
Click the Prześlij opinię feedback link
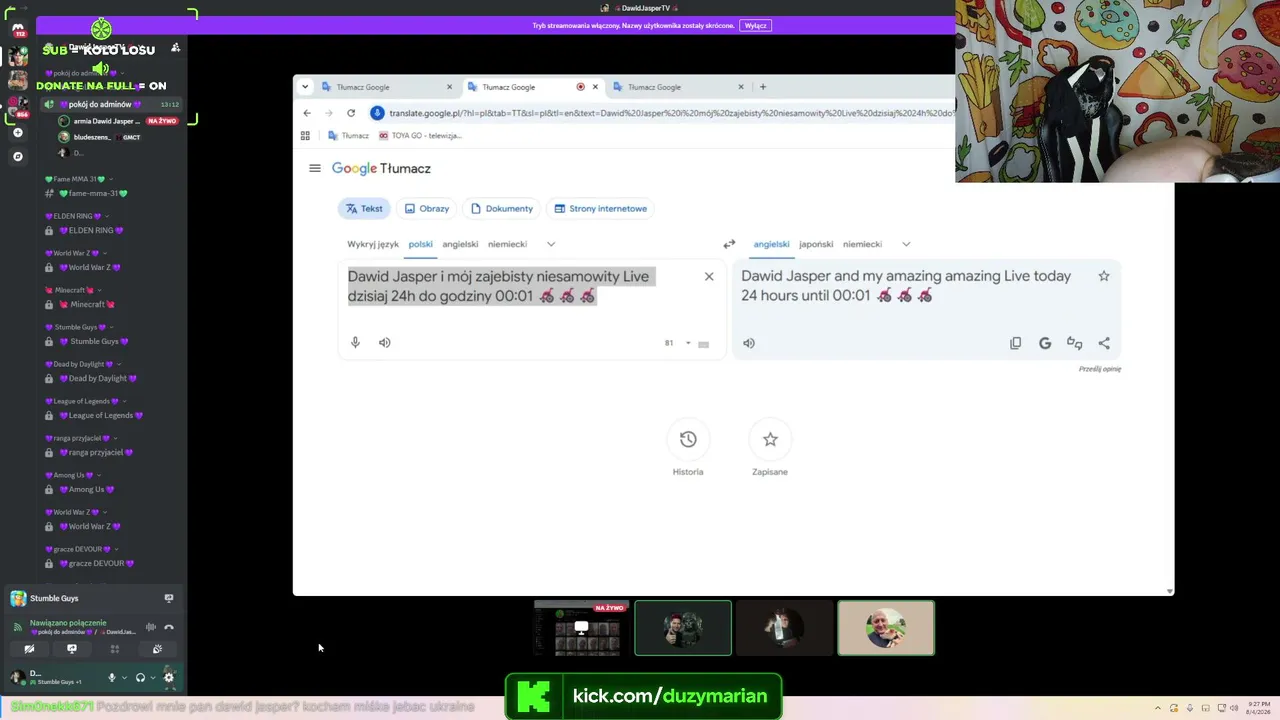coord(1100,369)
